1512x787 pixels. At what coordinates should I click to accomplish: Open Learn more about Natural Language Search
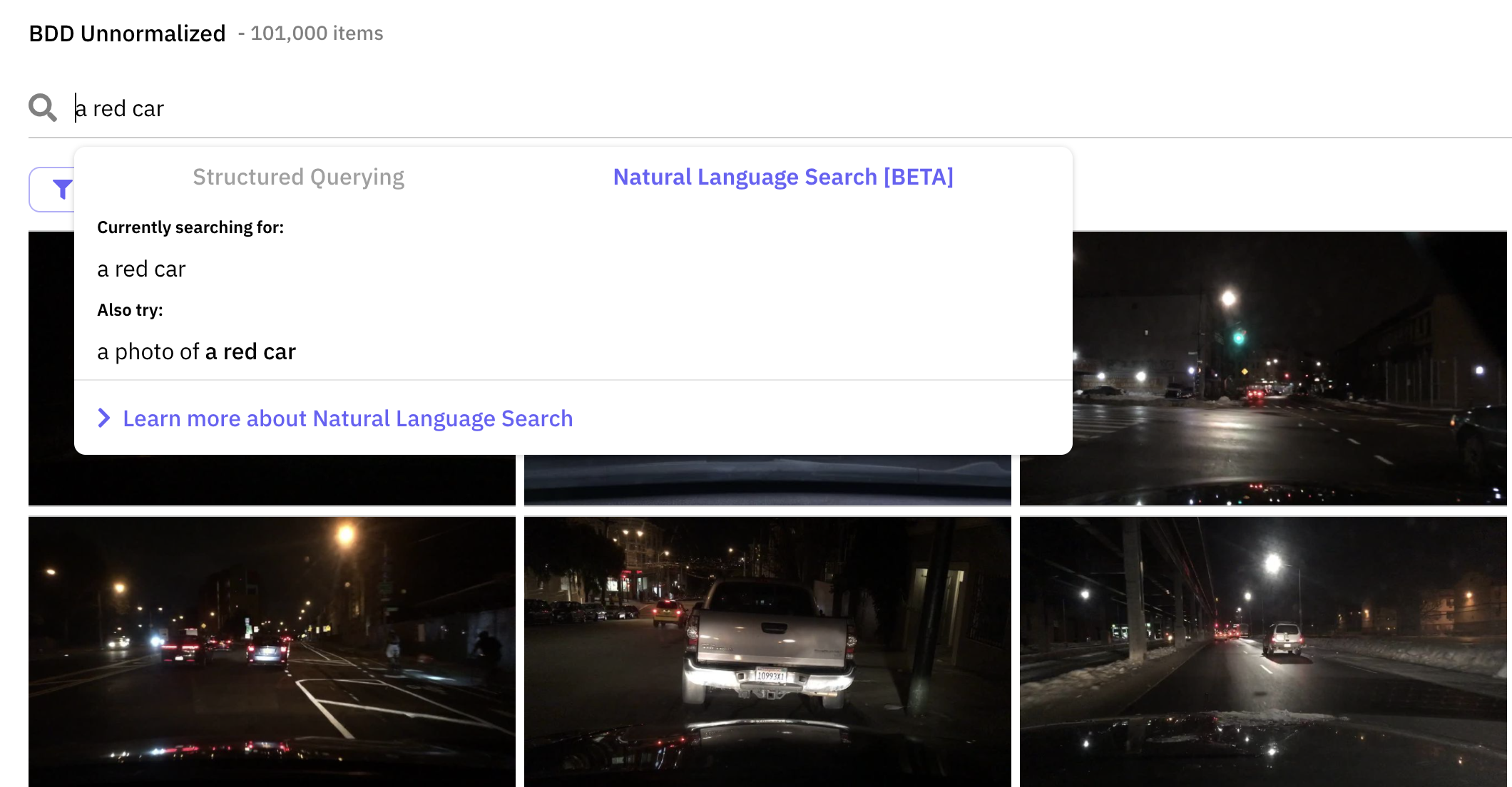[x=347, y=418]
